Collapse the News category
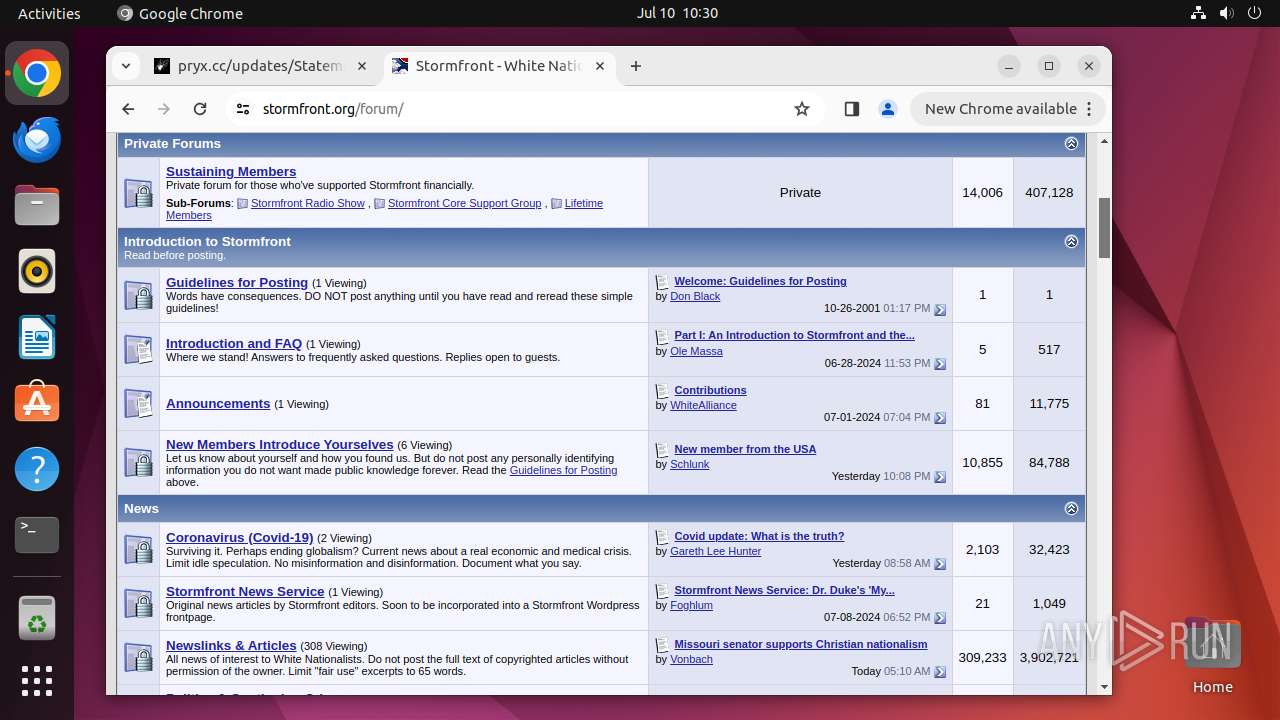 pyautogui.click(x=1071, y=509)
